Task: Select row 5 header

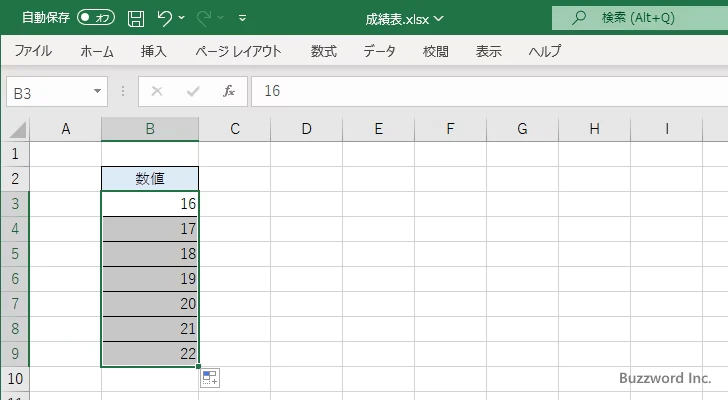Action: point(15,254)
